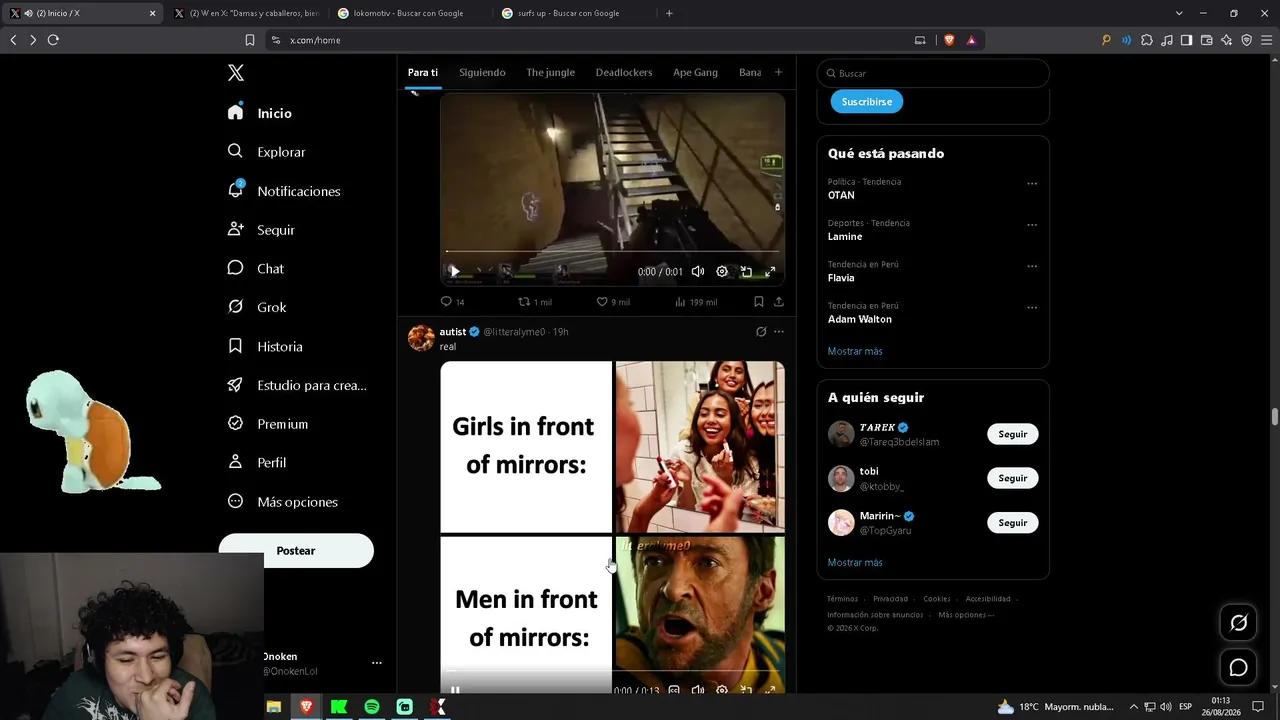Reply to the post with 14 comments
The height and width of the screenshot is (720, 1280).
[x=452, y=301]
